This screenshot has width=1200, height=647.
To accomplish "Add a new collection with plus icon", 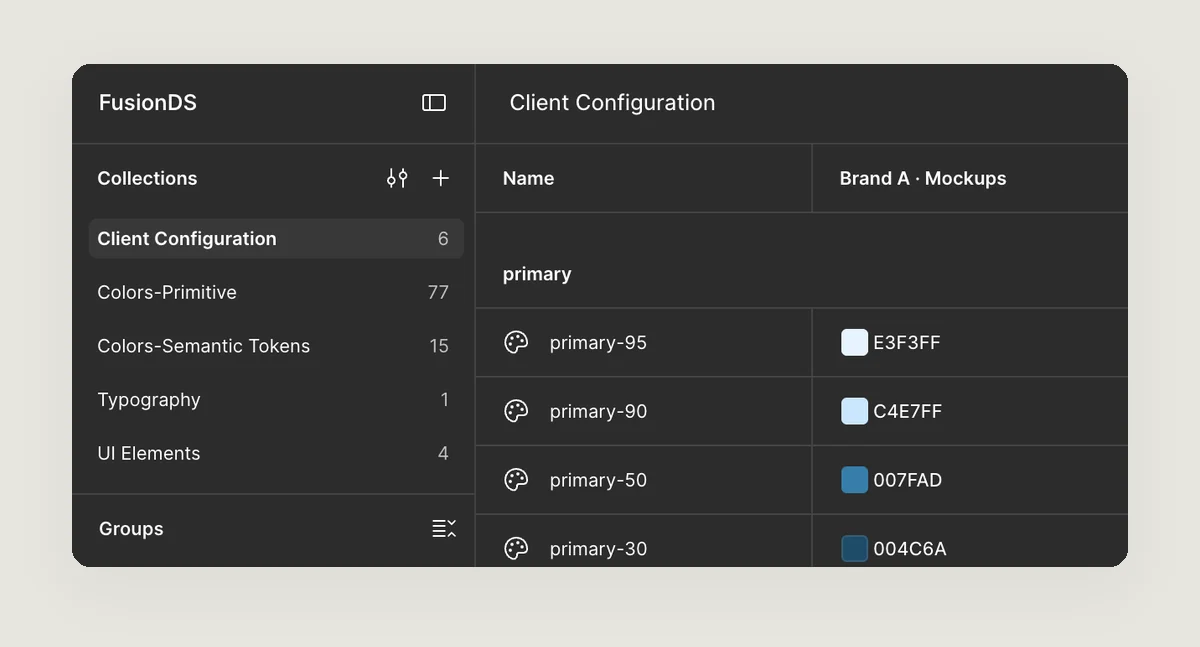I will click(440, 178).
